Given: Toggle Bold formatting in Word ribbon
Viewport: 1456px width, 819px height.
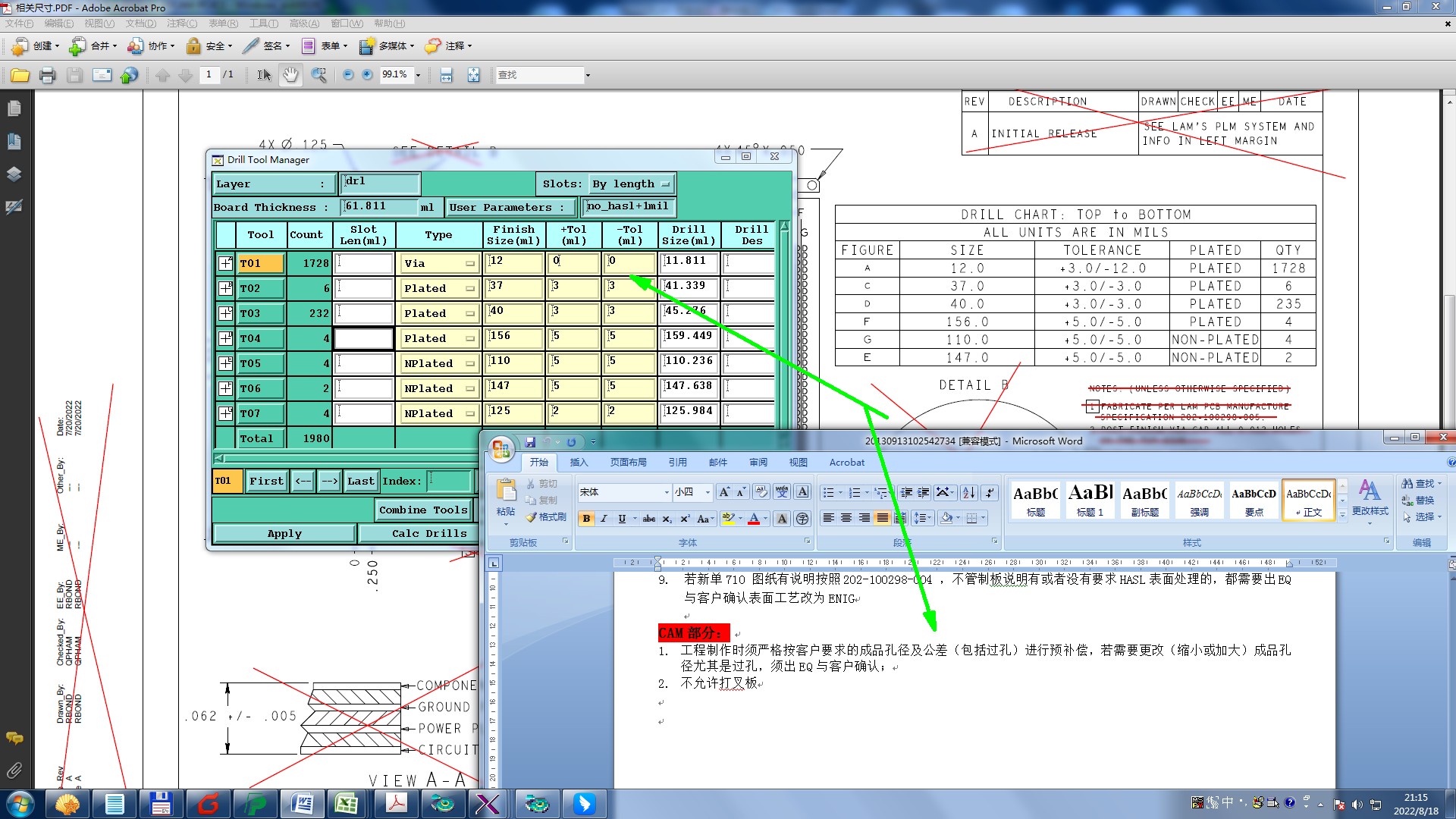Looking at the screenshot, I should tap(586, 519).
